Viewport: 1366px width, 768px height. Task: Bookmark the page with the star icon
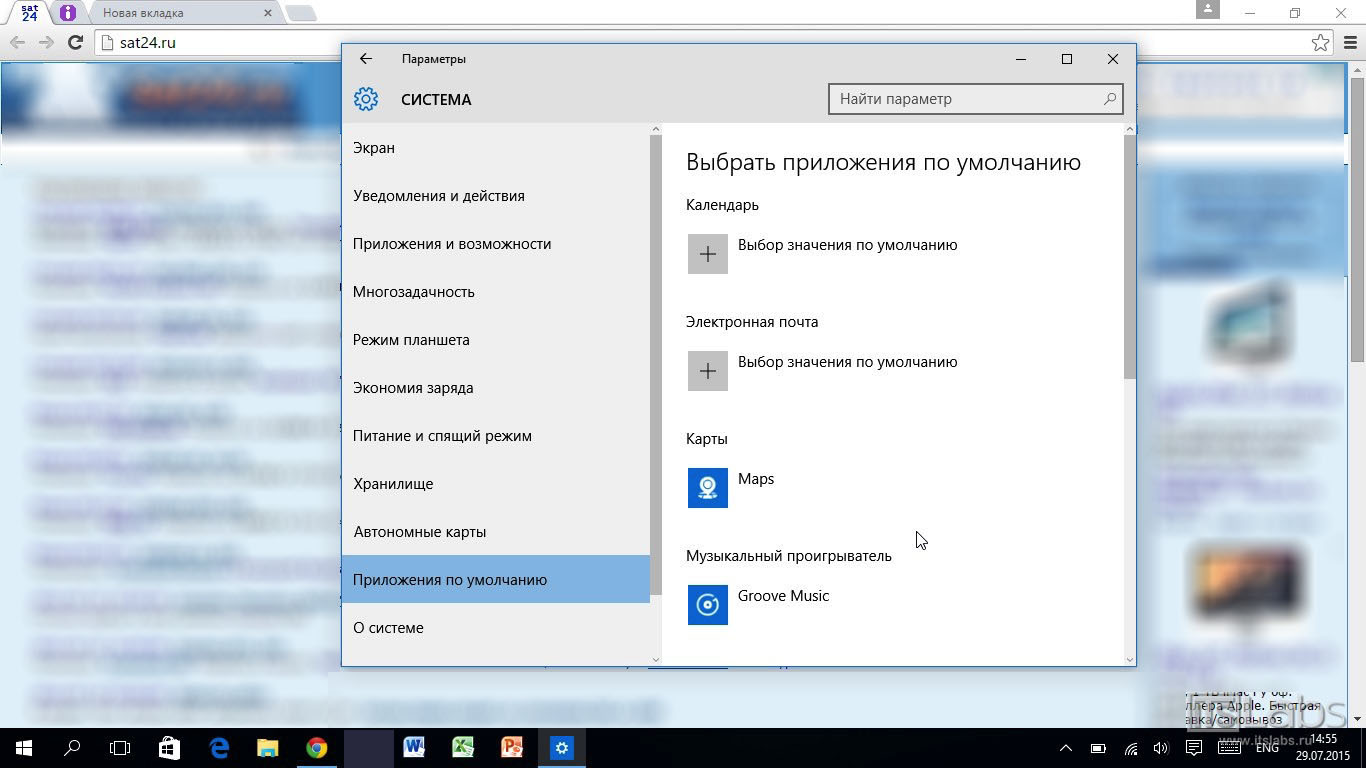(1320, 43)
